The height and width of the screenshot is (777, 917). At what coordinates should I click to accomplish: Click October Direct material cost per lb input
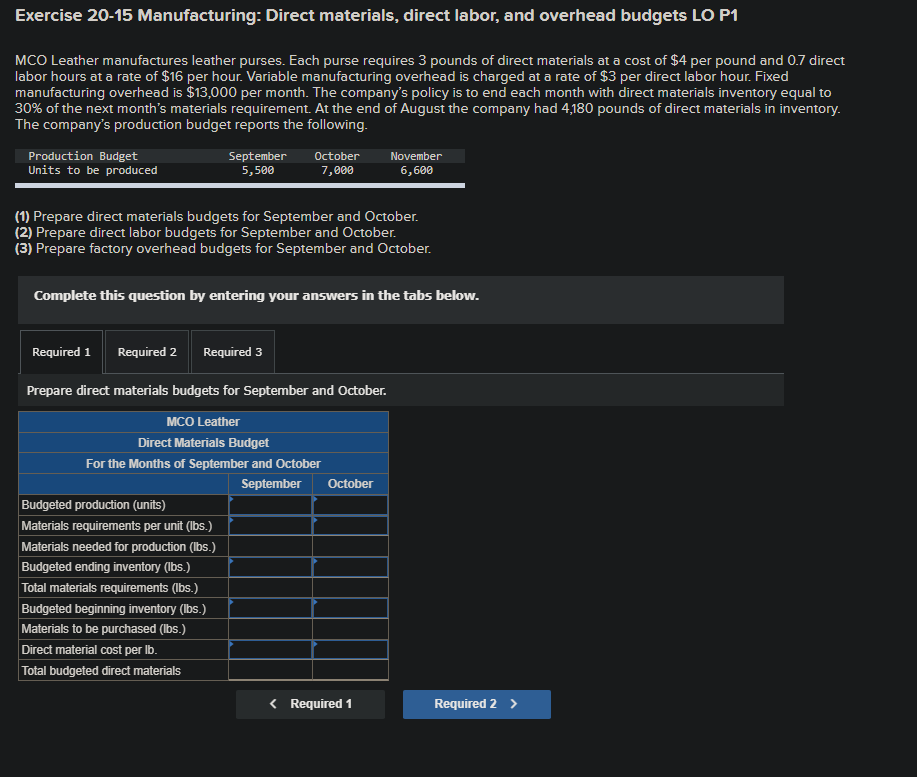pos(349,649)
